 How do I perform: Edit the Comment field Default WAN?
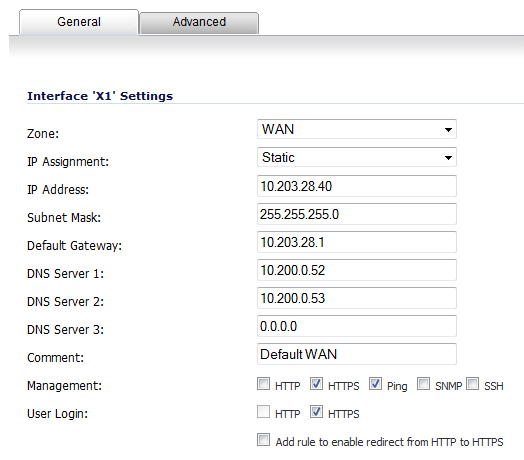point(357,354)
